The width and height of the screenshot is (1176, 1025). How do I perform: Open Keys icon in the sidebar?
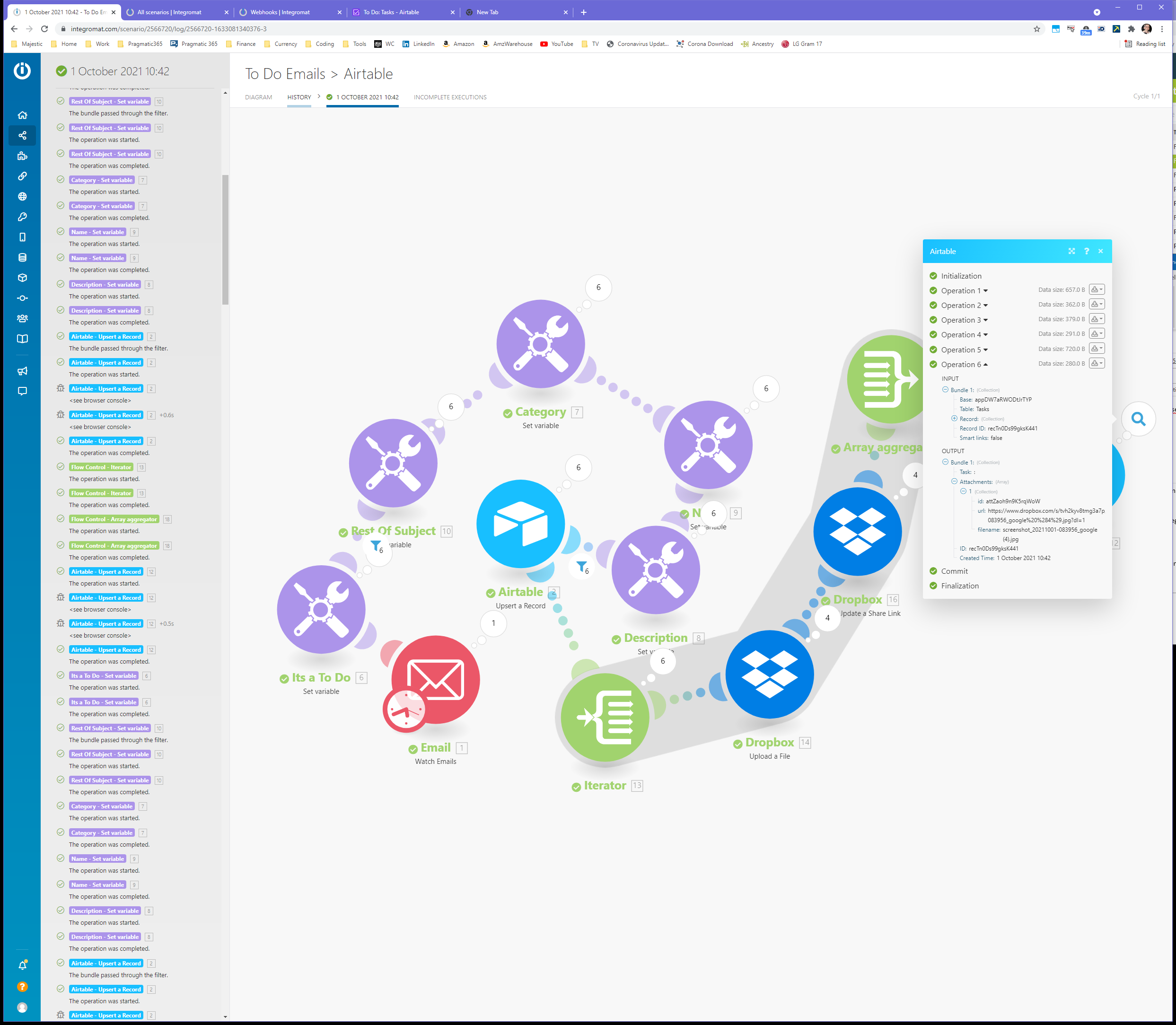coord(22,217)
